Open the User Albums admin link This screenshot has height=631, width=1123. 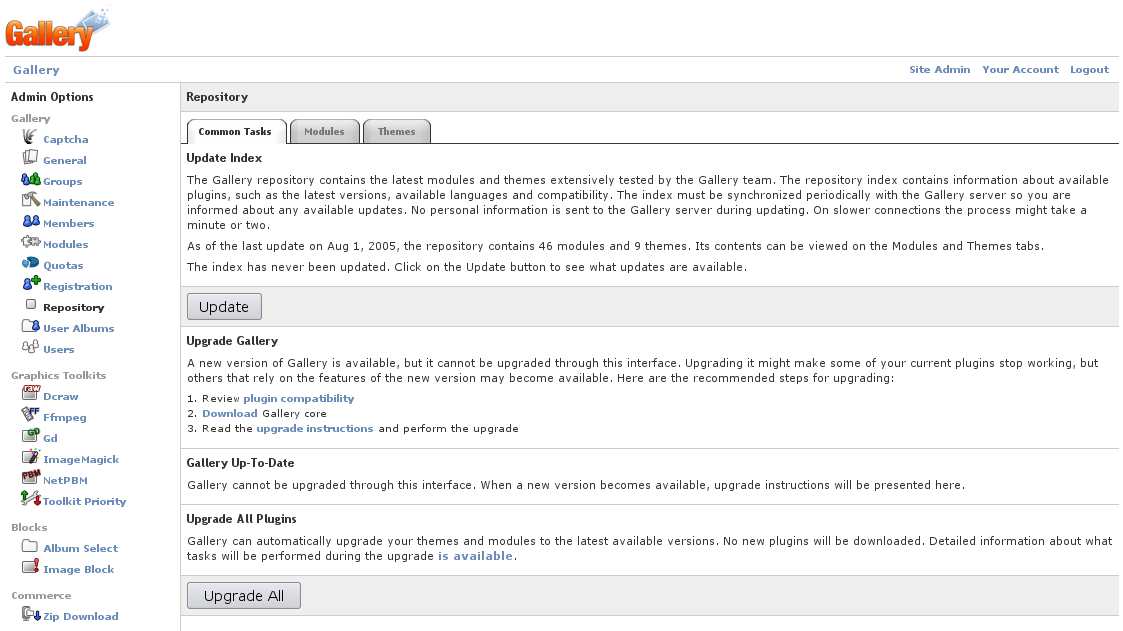79,328
